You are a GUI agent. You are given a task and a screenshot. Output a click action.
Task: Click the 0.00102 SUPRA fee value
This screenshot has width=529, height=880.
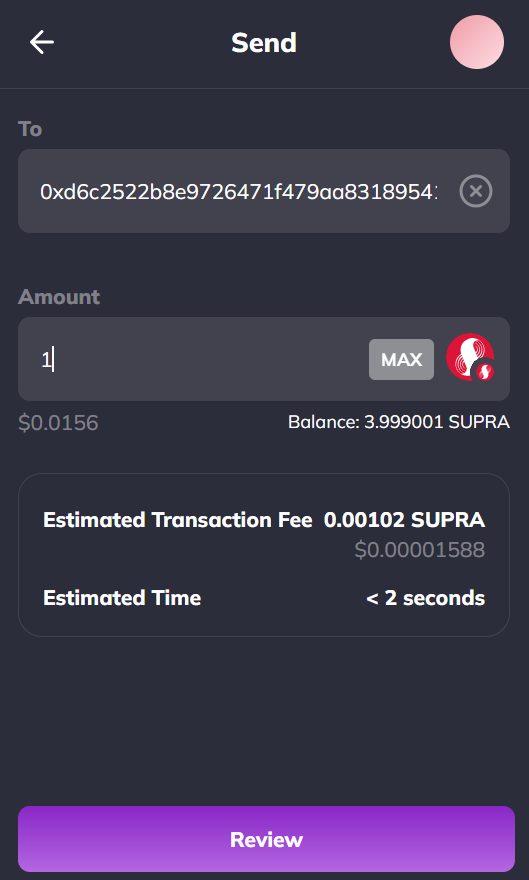click(404, 520)
